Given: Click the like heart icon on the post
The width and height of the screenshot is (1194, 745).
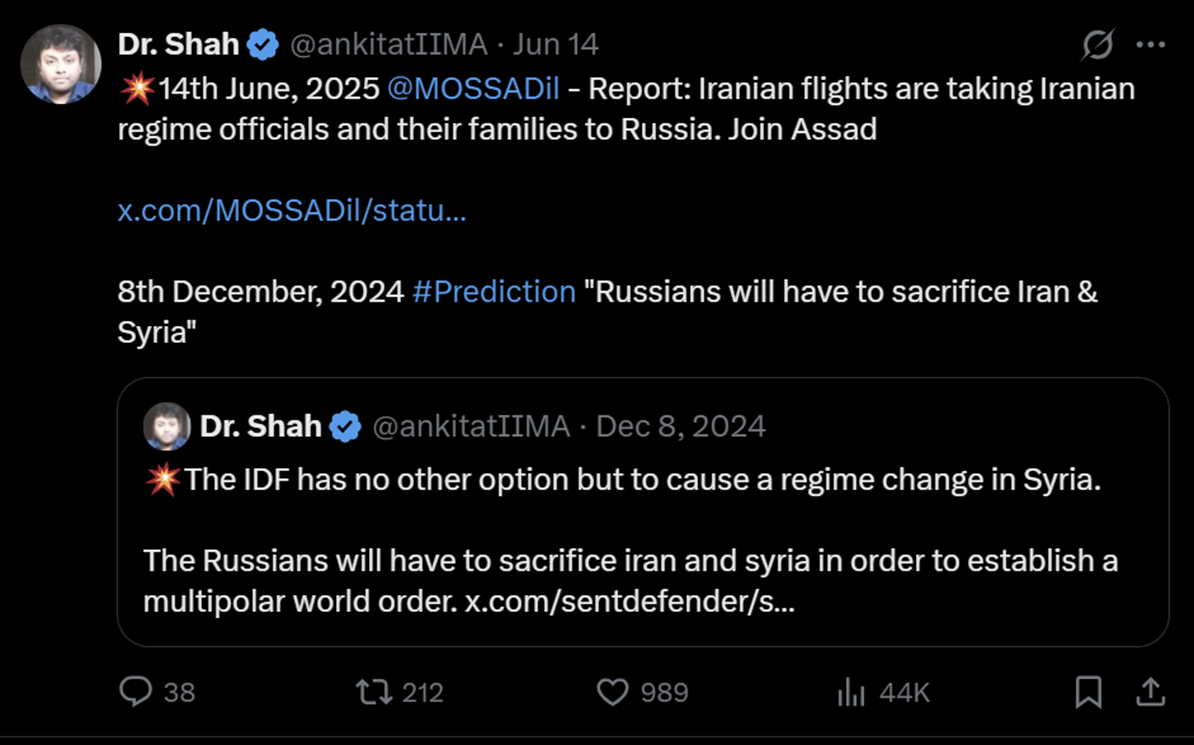Looking at the screenshot, I should (612, 691).
